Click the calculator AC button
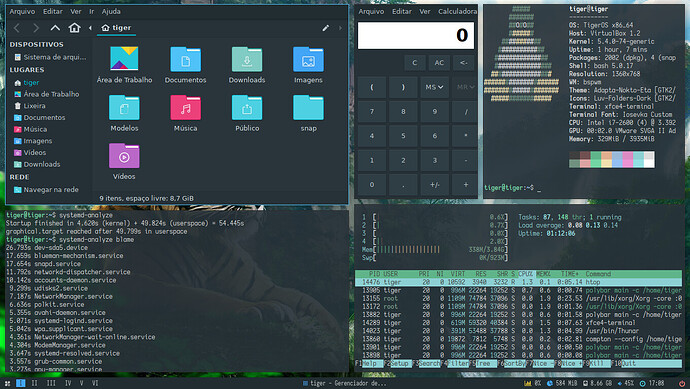Screen dimensions: 690x389 (439, 63)
